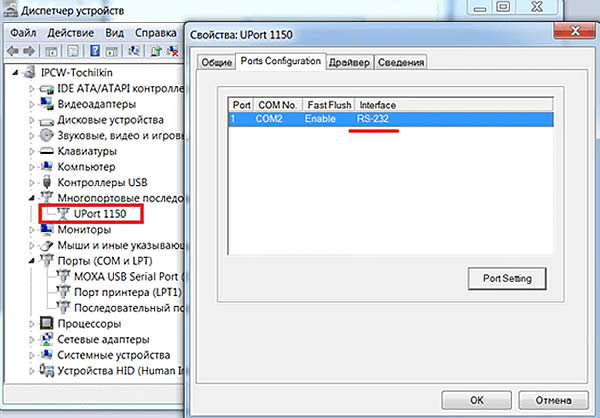Click the Forward arrow in Device Manager toolbar
600x418 pixels.
(x=29, y=51)
